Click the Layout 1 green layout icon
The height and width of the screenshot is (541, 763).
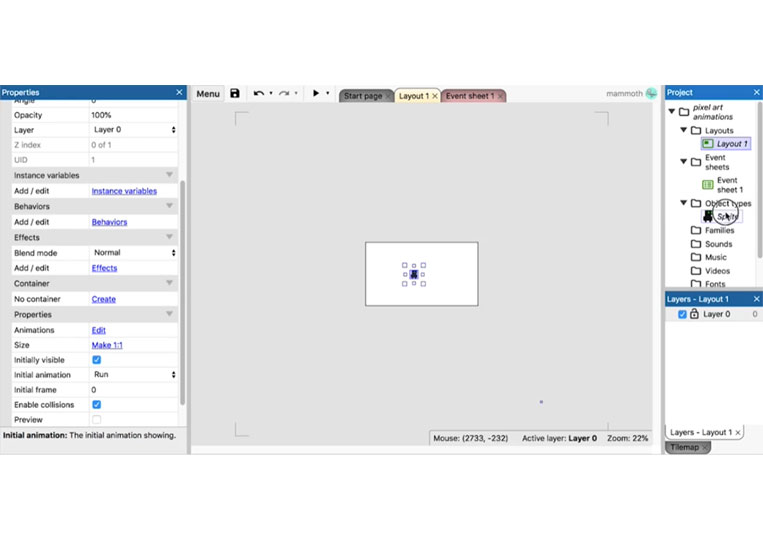tap(708, 144)
